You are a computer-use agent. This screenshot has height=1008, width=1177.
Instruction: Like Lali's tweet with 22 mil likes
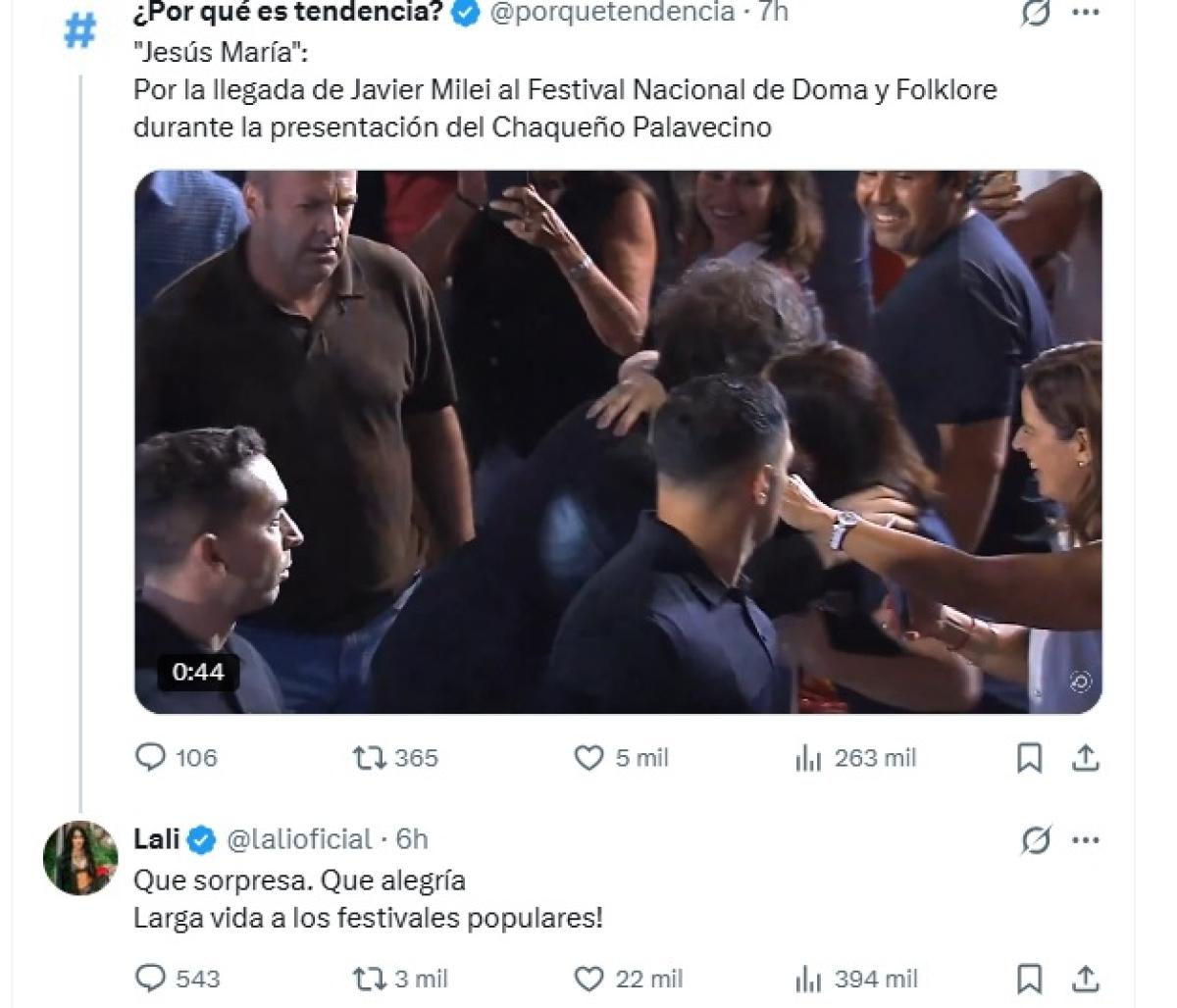(588, 979)
